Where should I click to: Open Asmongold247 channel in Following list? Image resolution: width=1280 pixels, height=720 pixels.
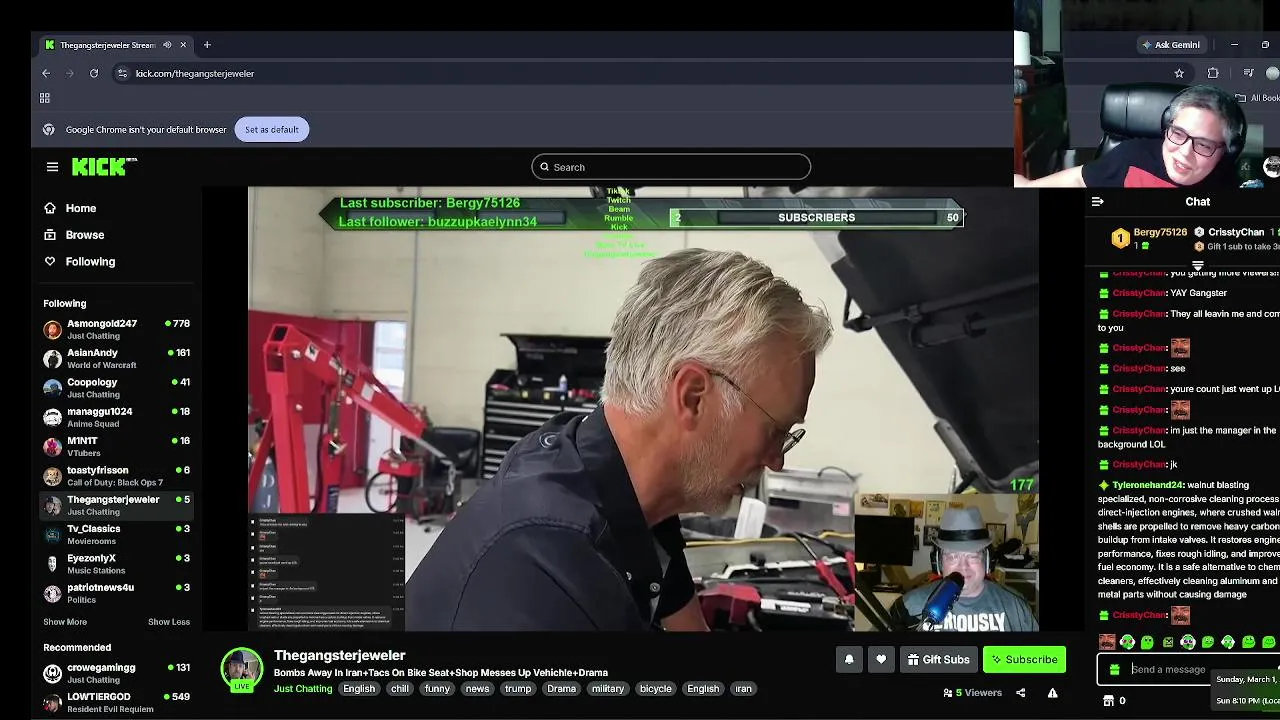116,329
